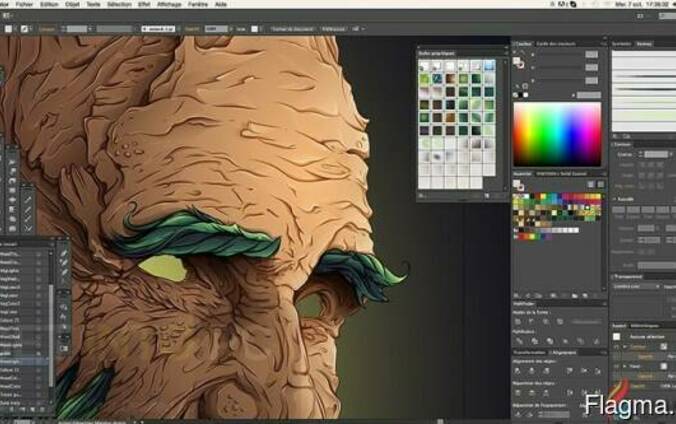Click Graisse value field in Contour panel
This screenshot has width=676, height=424.
[x=656, y=154]
